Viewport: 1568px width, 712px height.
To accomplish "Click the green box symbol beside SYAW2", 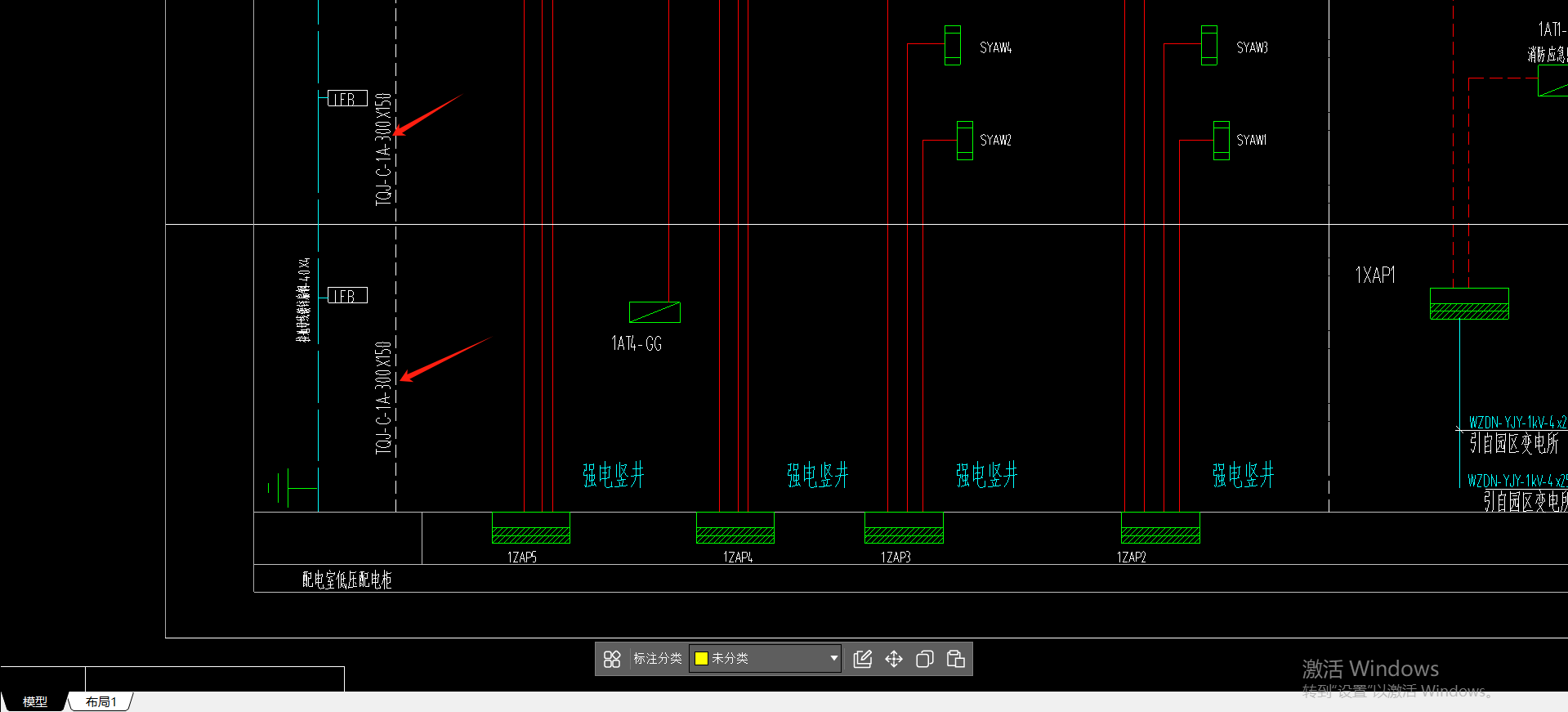I will [965, 141].
